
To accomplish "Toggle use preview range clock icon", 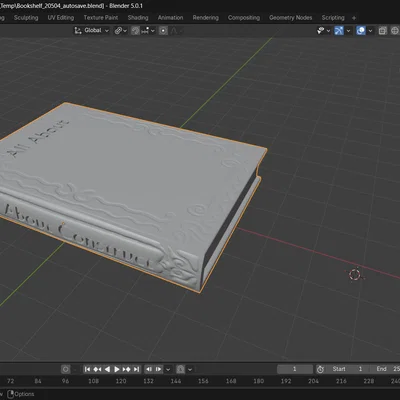I will click(320, 369).
